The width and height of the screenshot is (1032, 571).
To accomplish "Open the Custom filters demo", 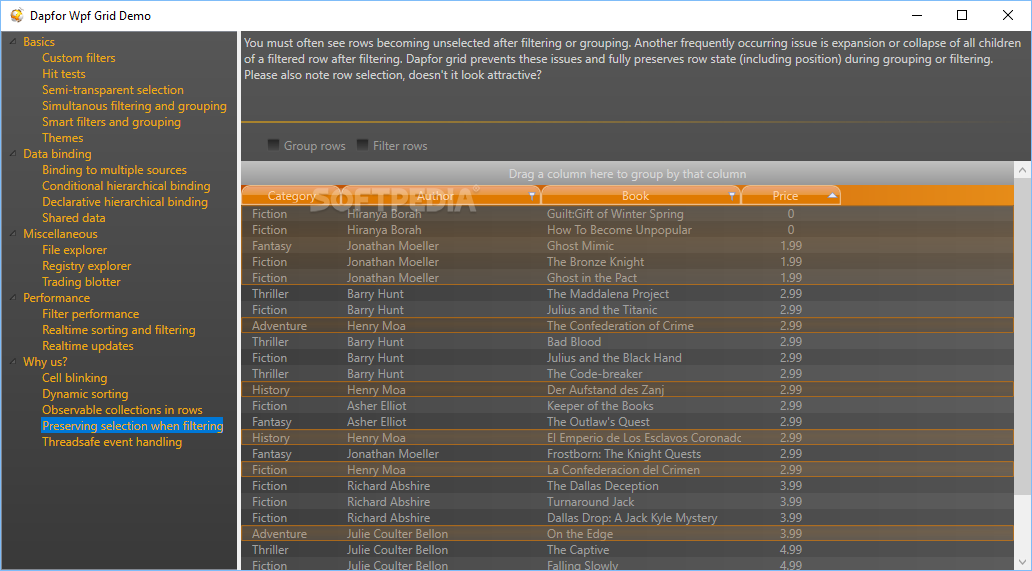I will coord(78,58).
